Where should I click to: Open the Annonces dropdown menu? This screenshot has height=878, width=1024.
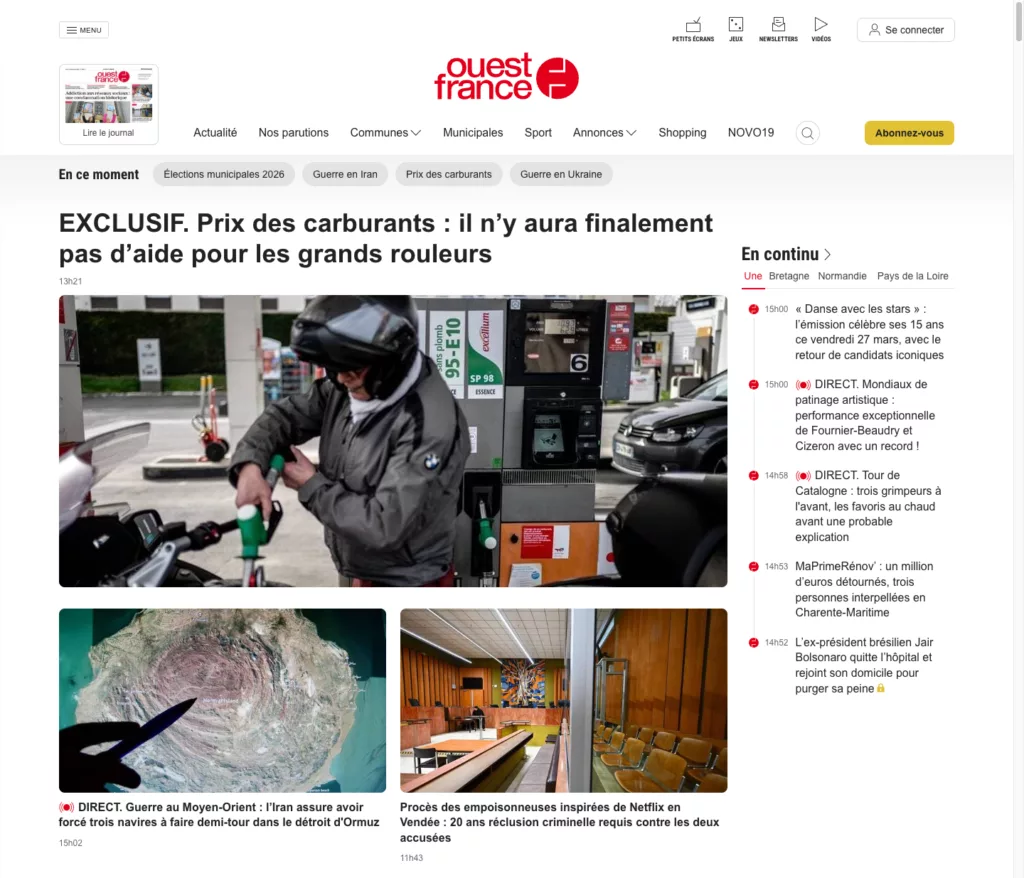(x=604, y=132)
